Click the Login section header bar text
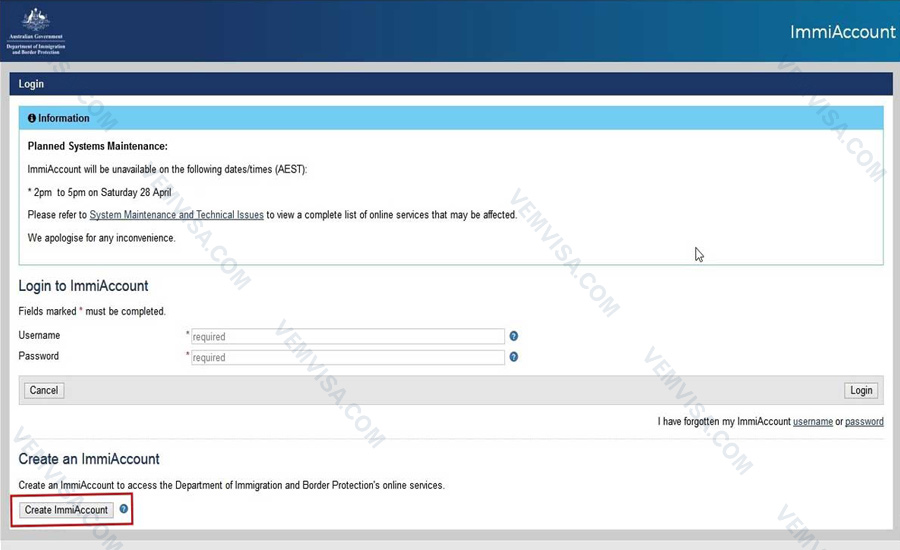The image size is (900, 550). pos(31,84)
